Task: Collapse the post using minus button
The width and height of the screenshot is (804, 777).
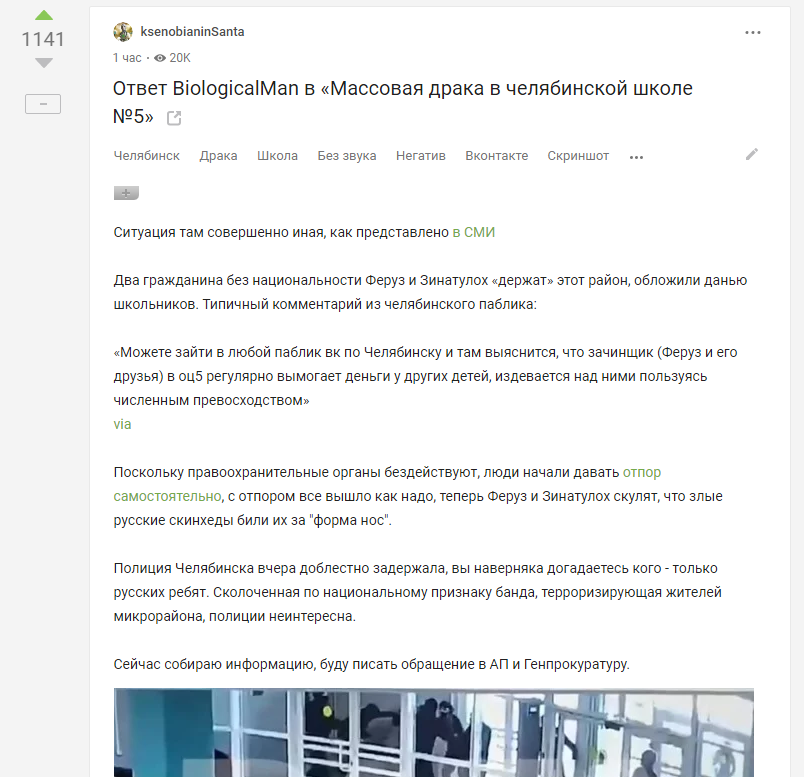Action: click(x=43, y=104)
